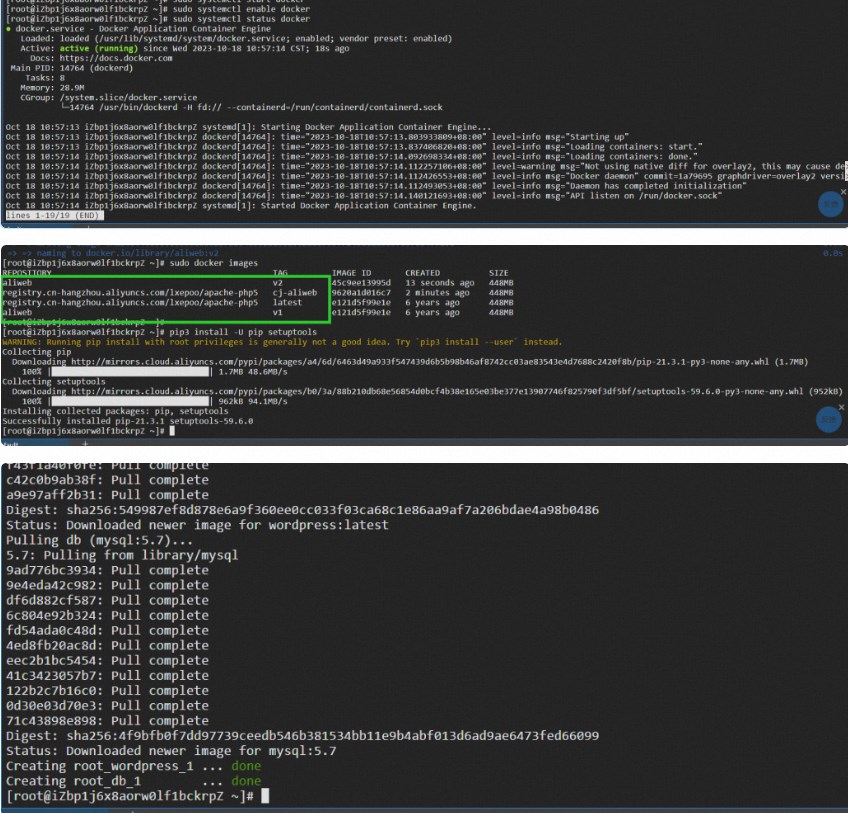Select 'pip3 install -U pip setuptools' command

[243, 332]
